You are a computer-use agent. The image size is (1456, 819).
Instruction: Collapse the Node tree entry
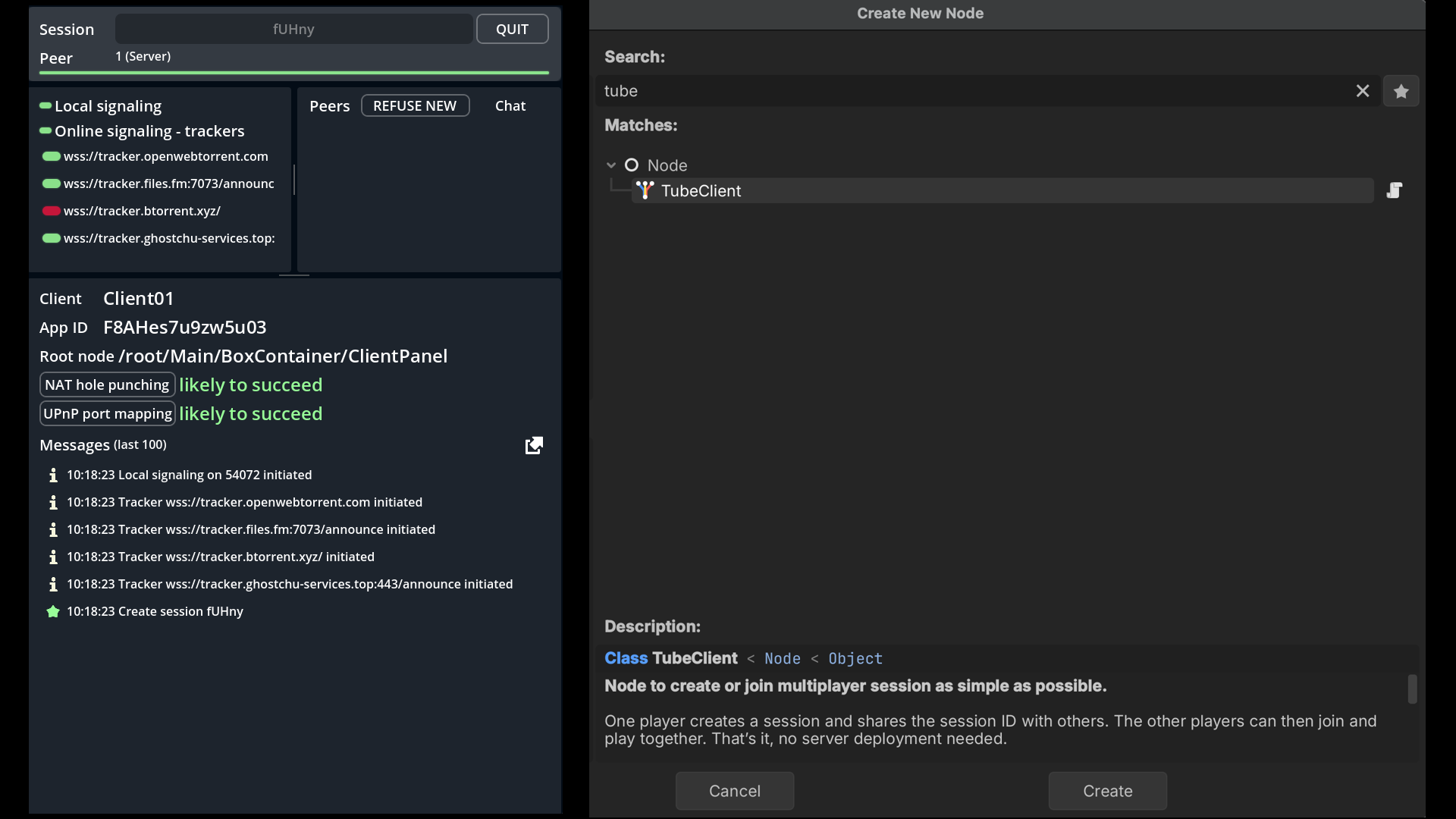(x=611, y=165)
